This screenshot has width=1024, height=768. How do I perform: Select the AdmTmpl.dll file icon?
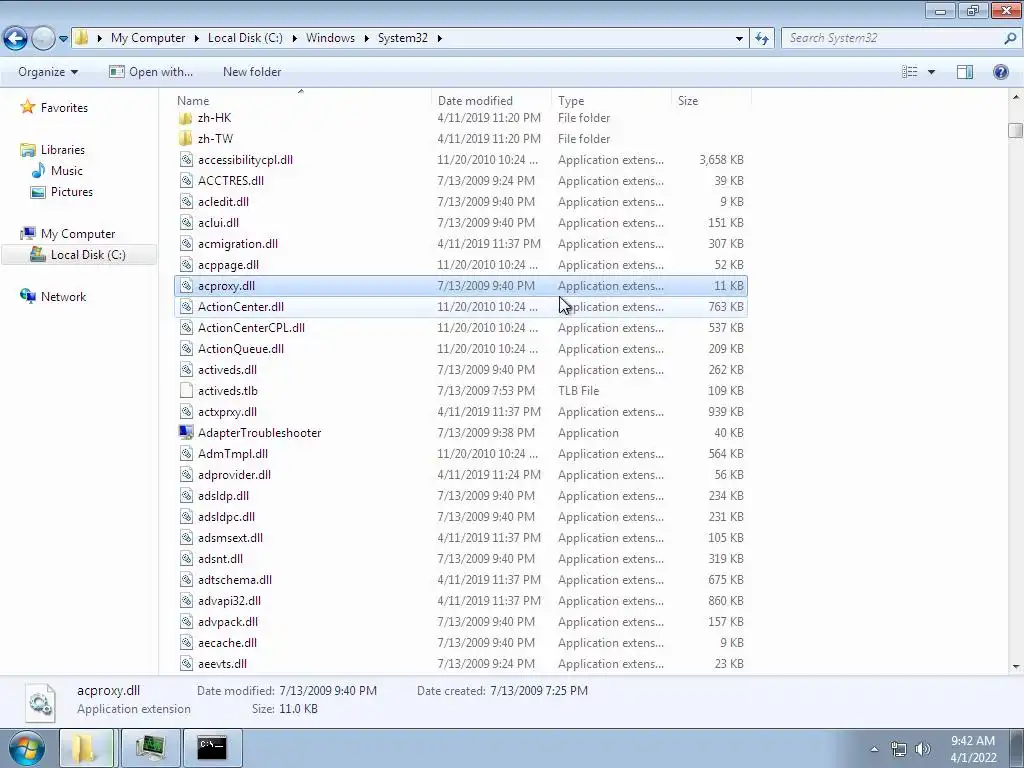(x=186, y=454)
